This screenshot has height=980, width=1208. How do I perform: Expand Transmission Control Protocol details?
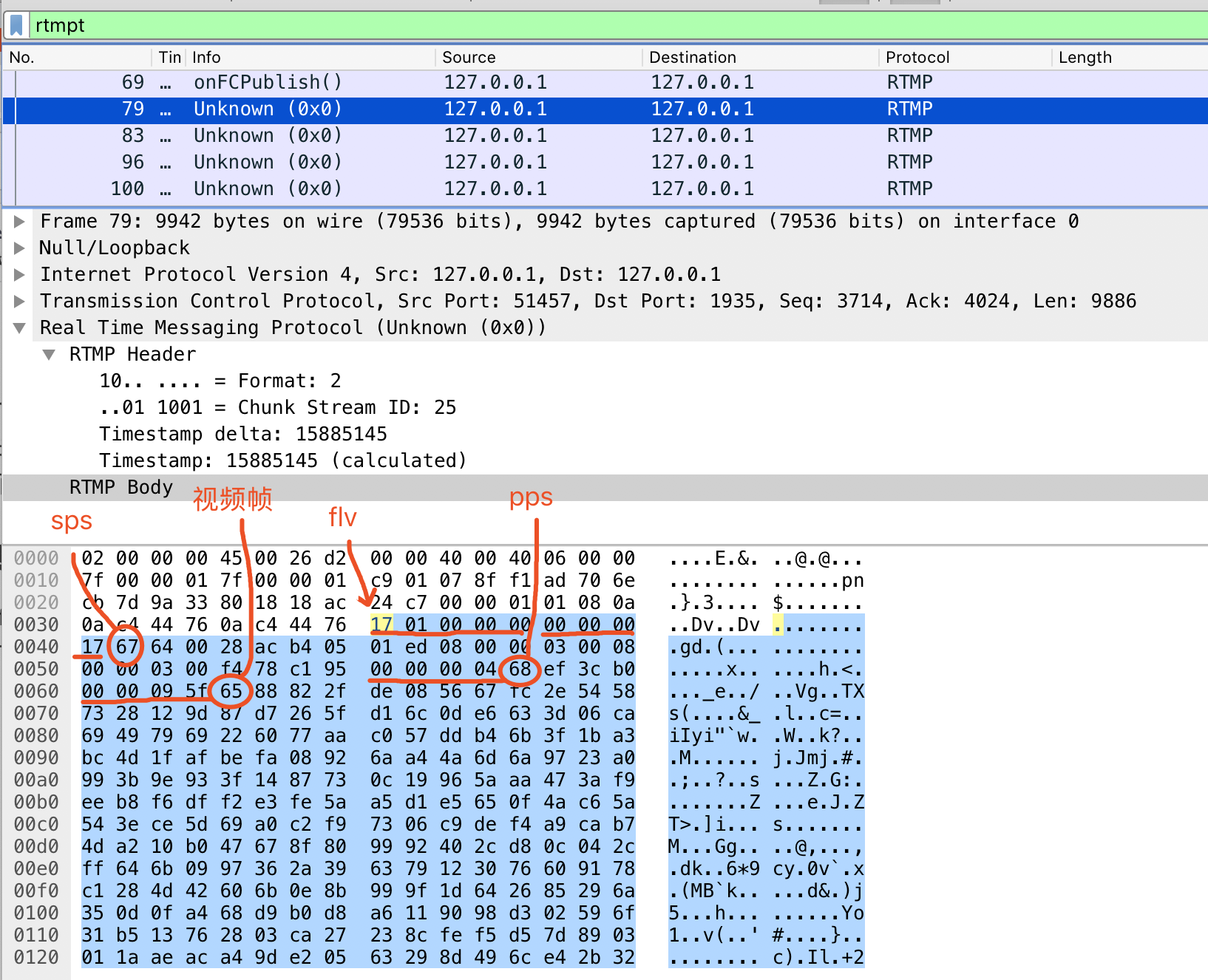(20, 301)
